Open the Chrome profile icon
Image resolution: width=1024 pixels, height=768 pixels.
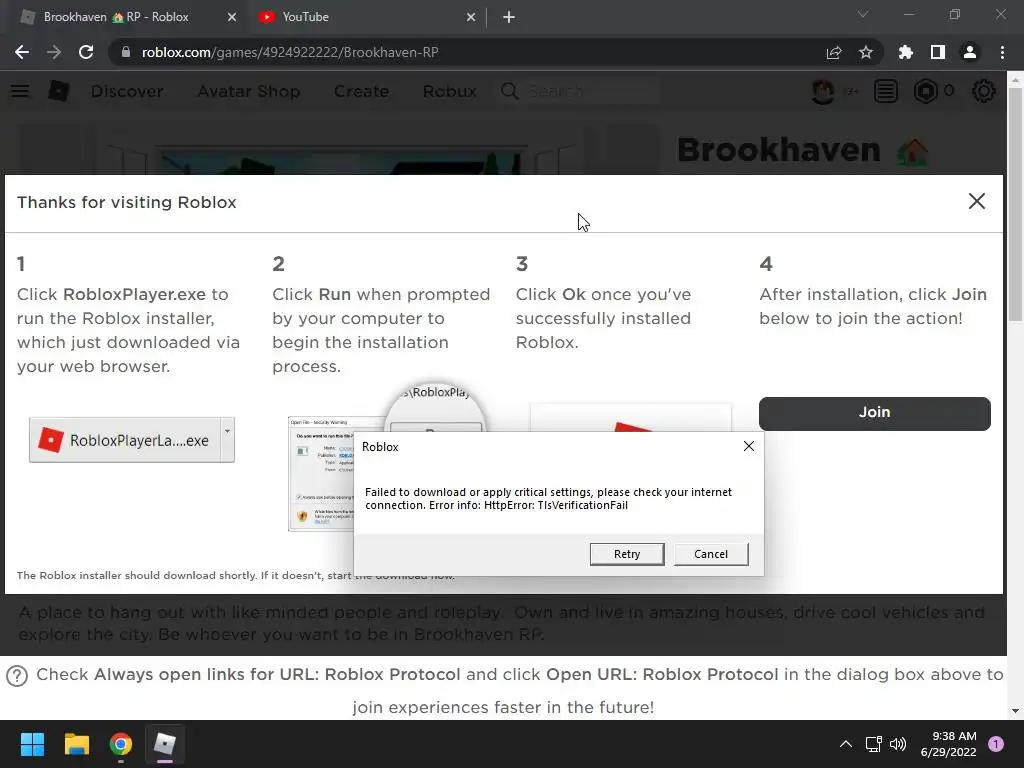pyautogui.click(x=970, y=52)
